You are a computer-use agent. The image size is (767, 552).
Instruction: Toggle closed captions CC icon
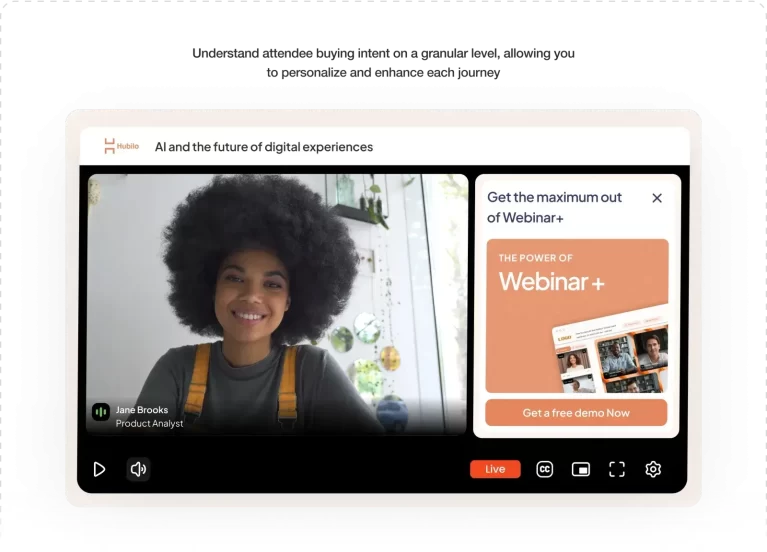[x=544, y=469]
